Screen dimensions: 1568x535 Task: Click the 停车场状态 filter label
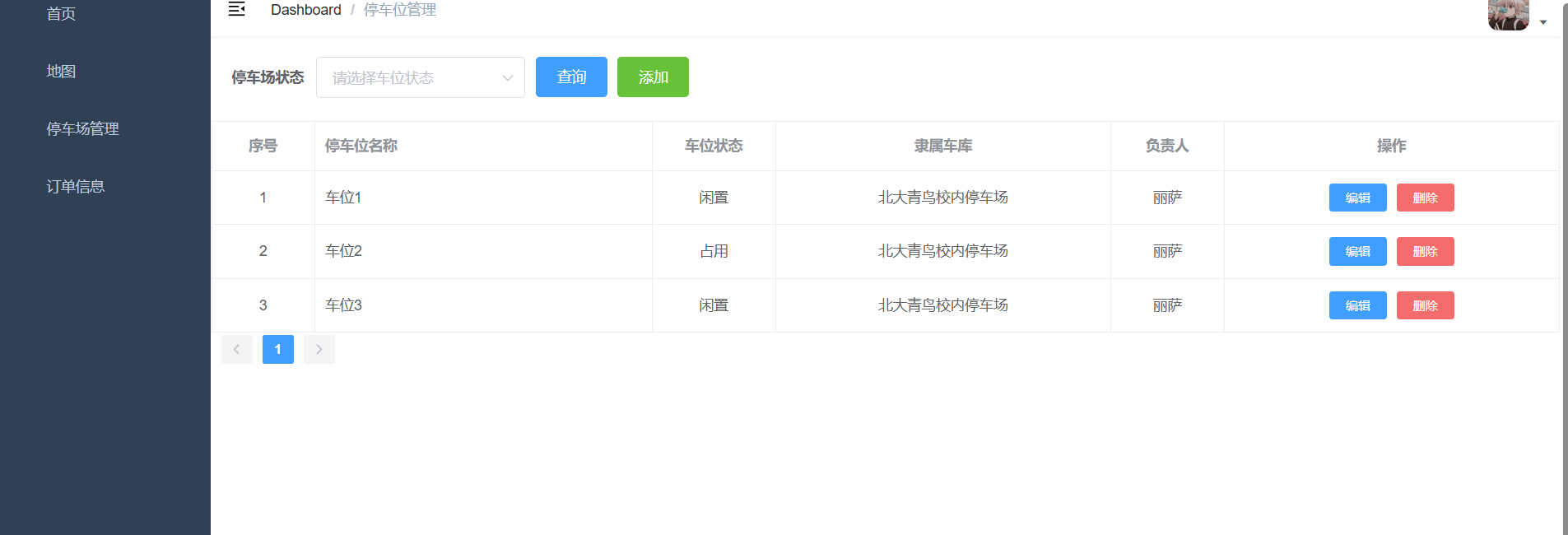coord(268,77)
